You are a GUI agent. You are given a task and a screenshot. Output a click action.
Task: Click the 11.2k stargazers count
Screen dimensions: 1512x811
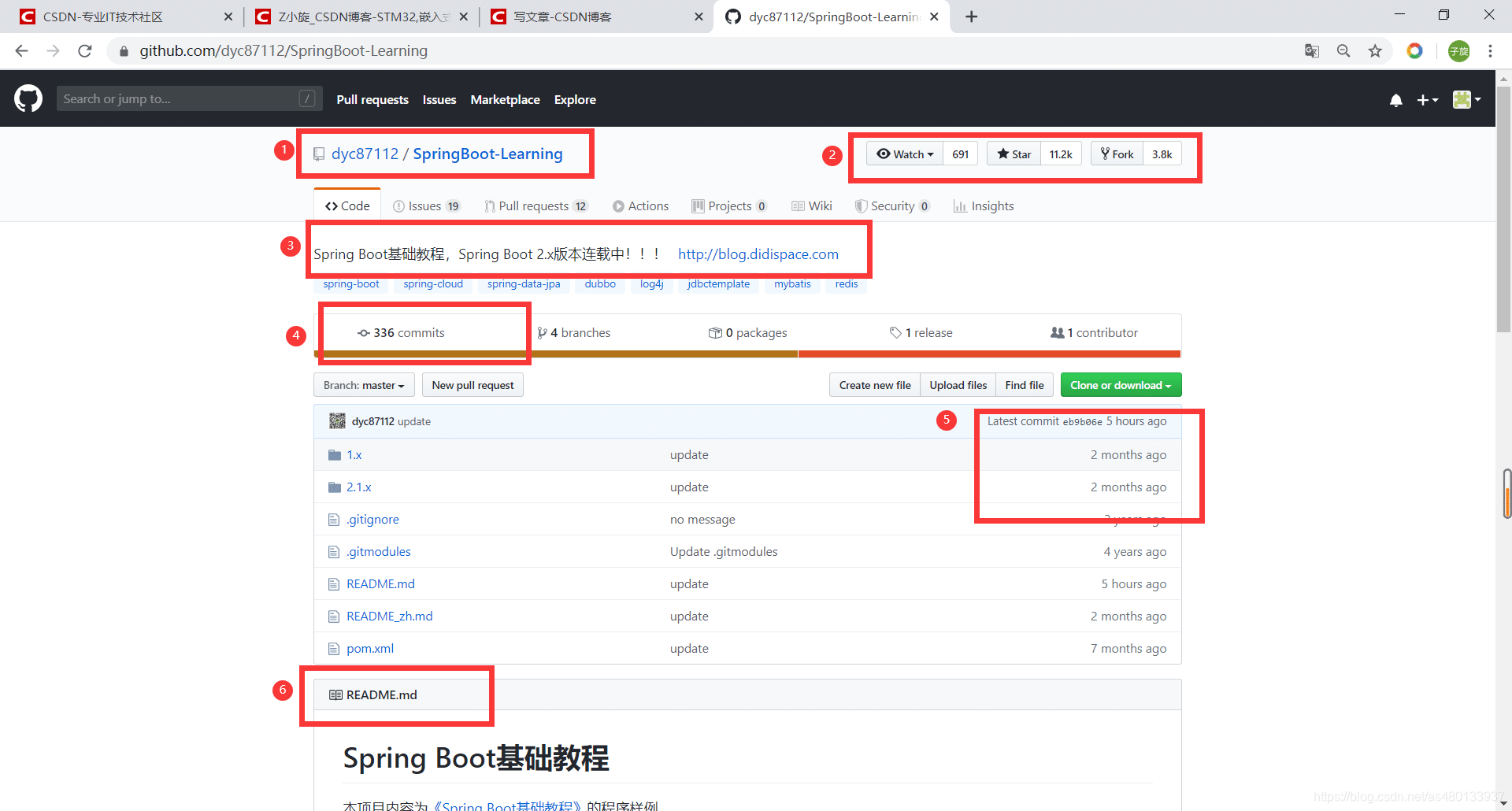tap(1061, 154)
